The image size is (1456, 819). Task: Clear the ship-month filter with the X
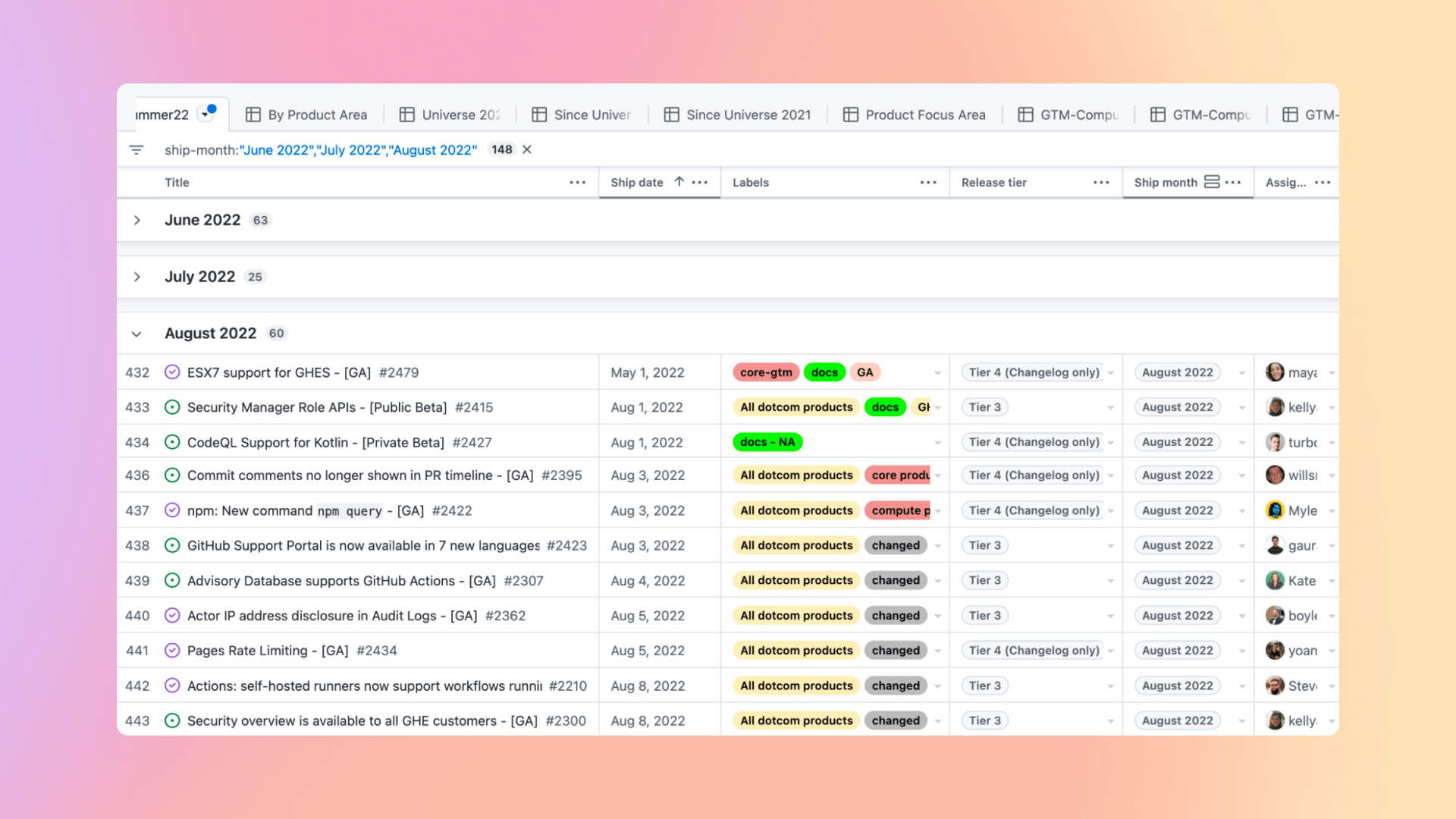527,149
